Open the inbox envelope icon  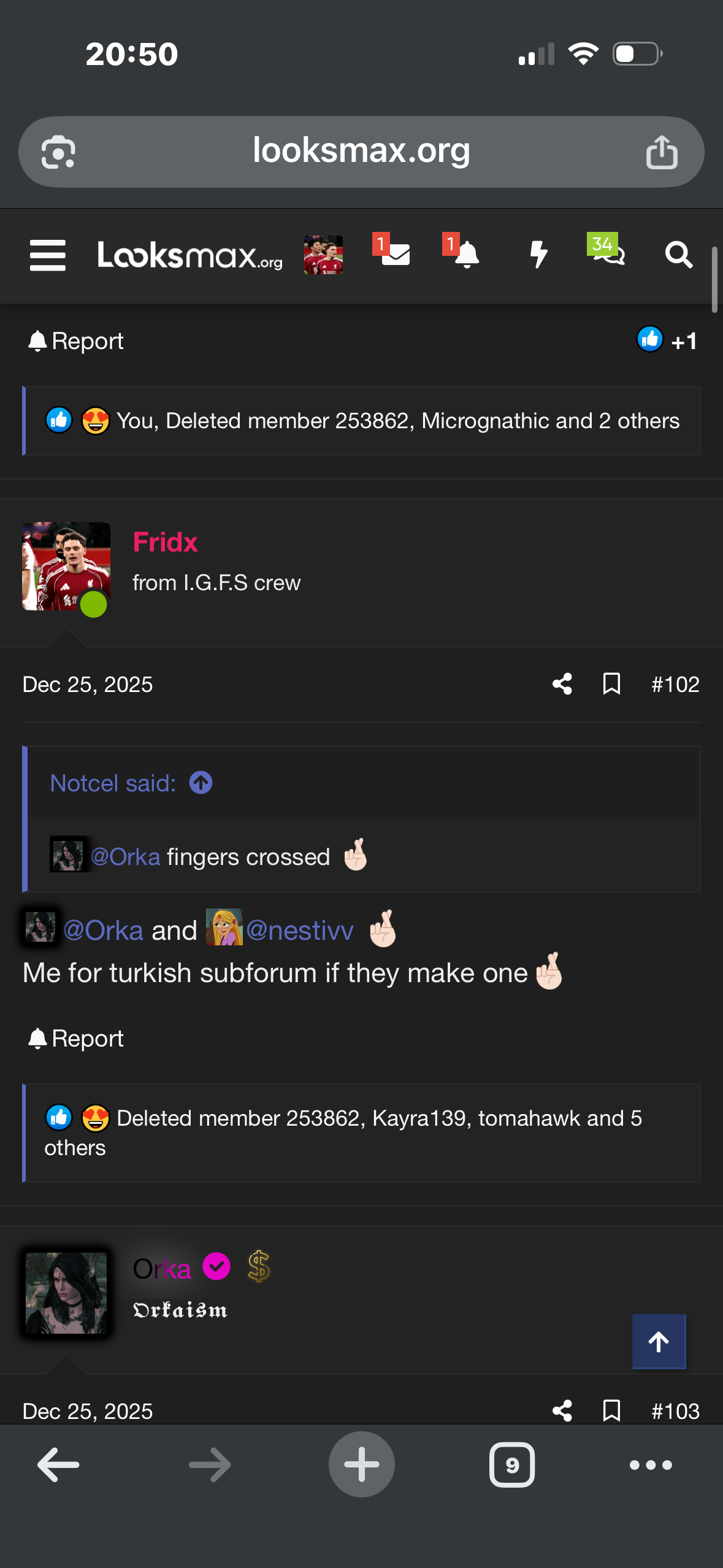(x=395, y=254)
